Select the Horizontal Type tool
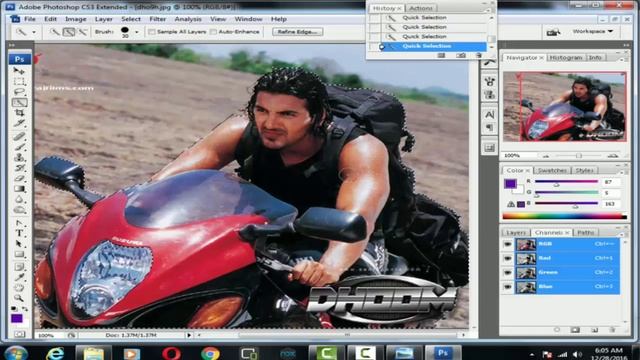Viewport: 640px width, 360px height. tap(19, 233)
